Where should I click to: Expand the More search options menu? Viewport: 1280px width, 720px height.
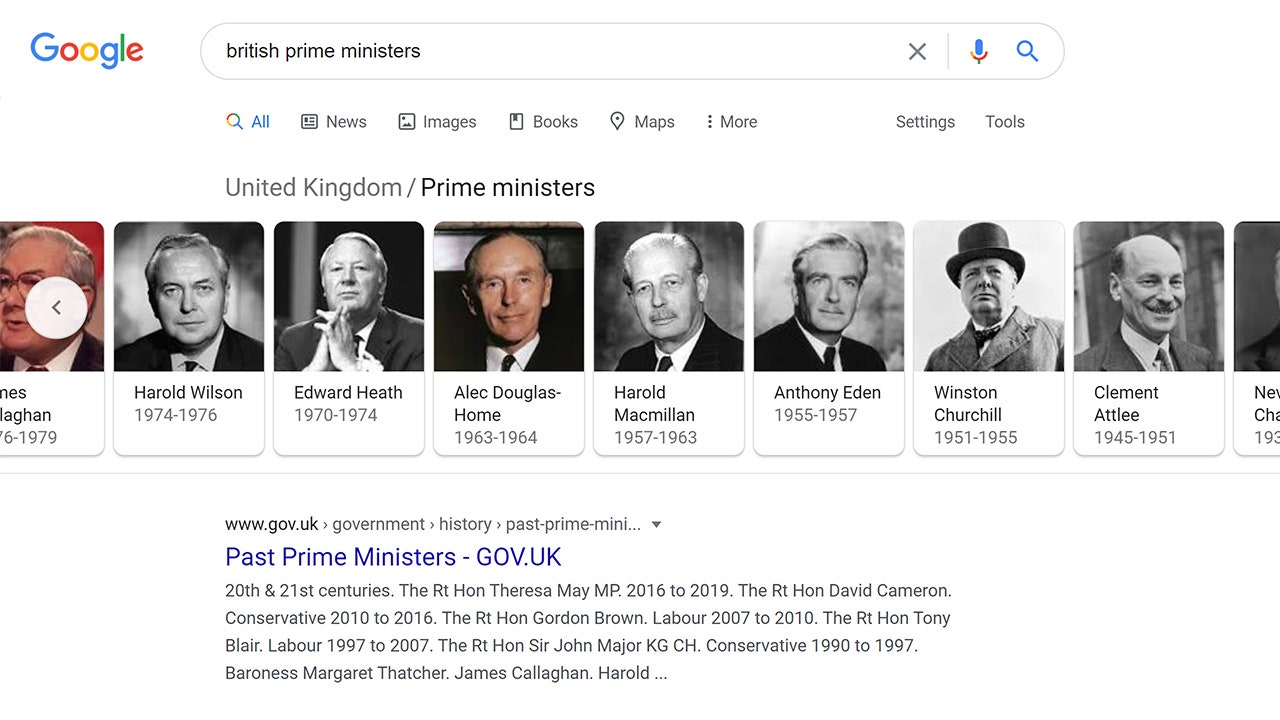pyautogui.click(x=731, y=122)
